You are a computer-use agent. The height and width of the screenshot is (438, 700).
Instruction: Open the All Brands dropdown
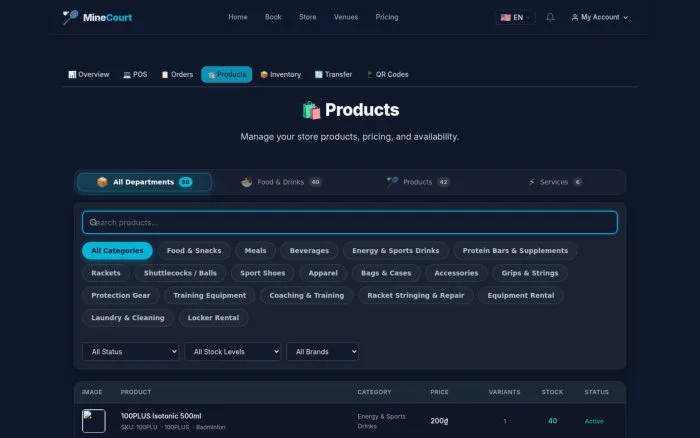(322, 352)
